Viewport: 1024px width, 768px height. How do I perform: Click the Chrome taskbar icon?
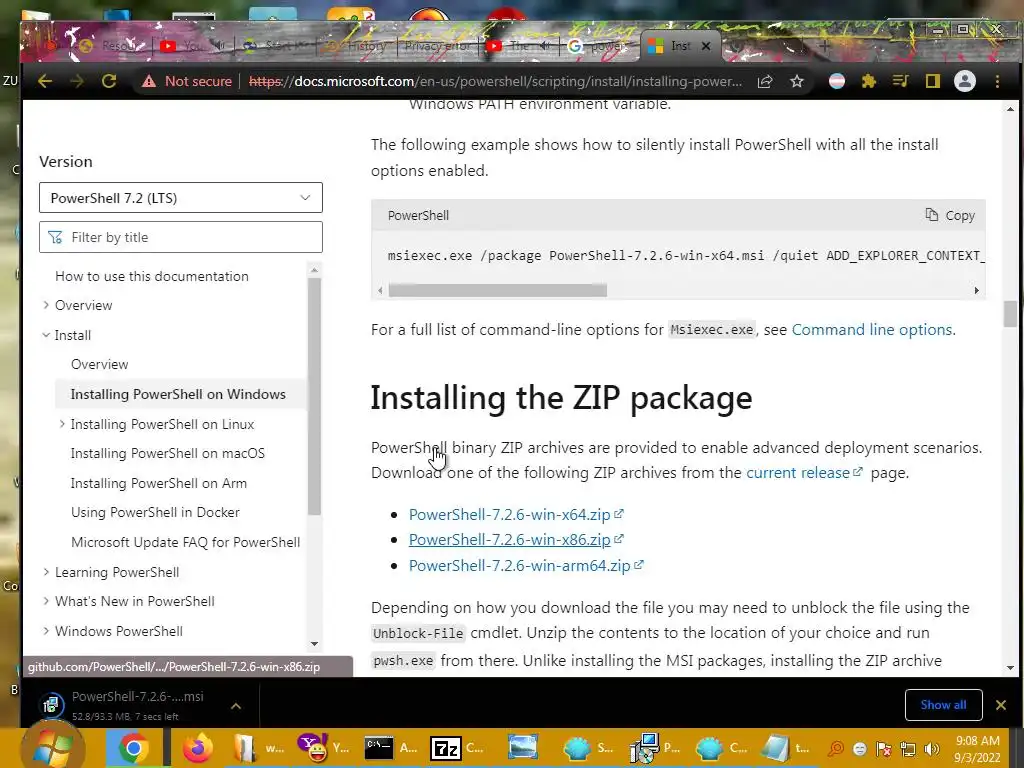pyautogui.click(x=133, y=748)
